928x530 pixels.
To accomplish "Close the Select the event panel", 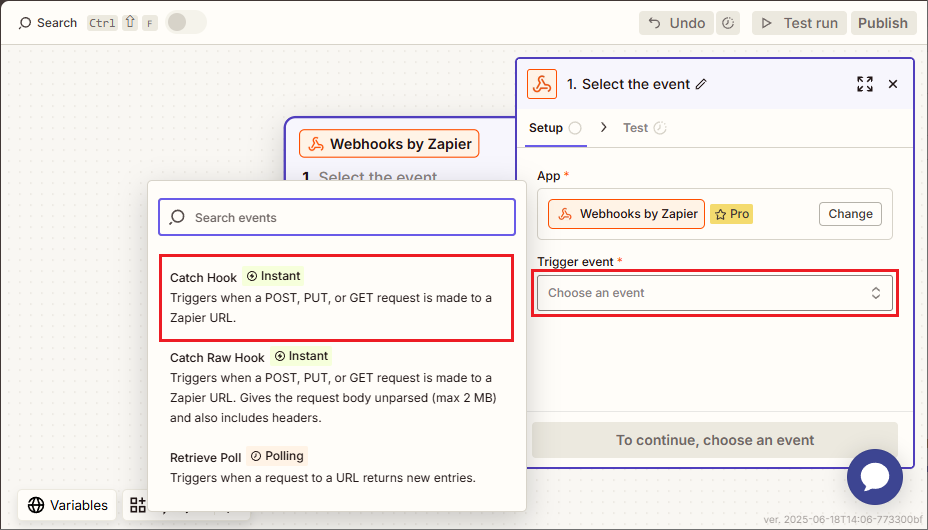I will 892,84.
